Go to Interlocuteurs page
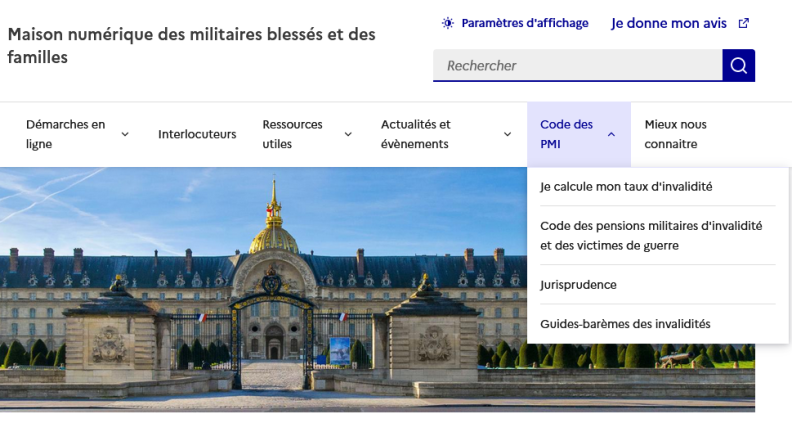Viewport: 792px width, 445px height. coord(197,134)
